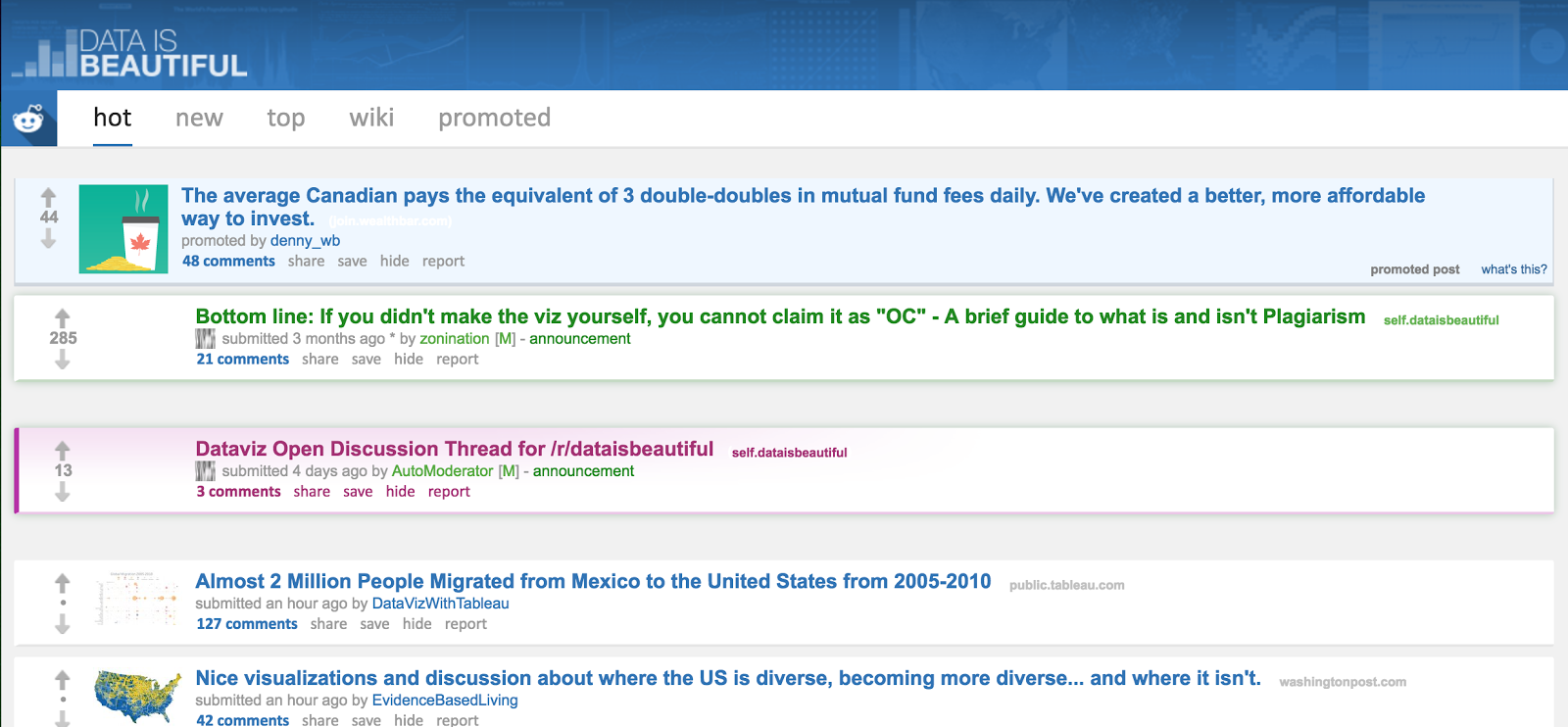The height and width of the screenshot is (727, 1568).
Task: Open the top tab
Action: pyautogui.click(x=286, y=118)
